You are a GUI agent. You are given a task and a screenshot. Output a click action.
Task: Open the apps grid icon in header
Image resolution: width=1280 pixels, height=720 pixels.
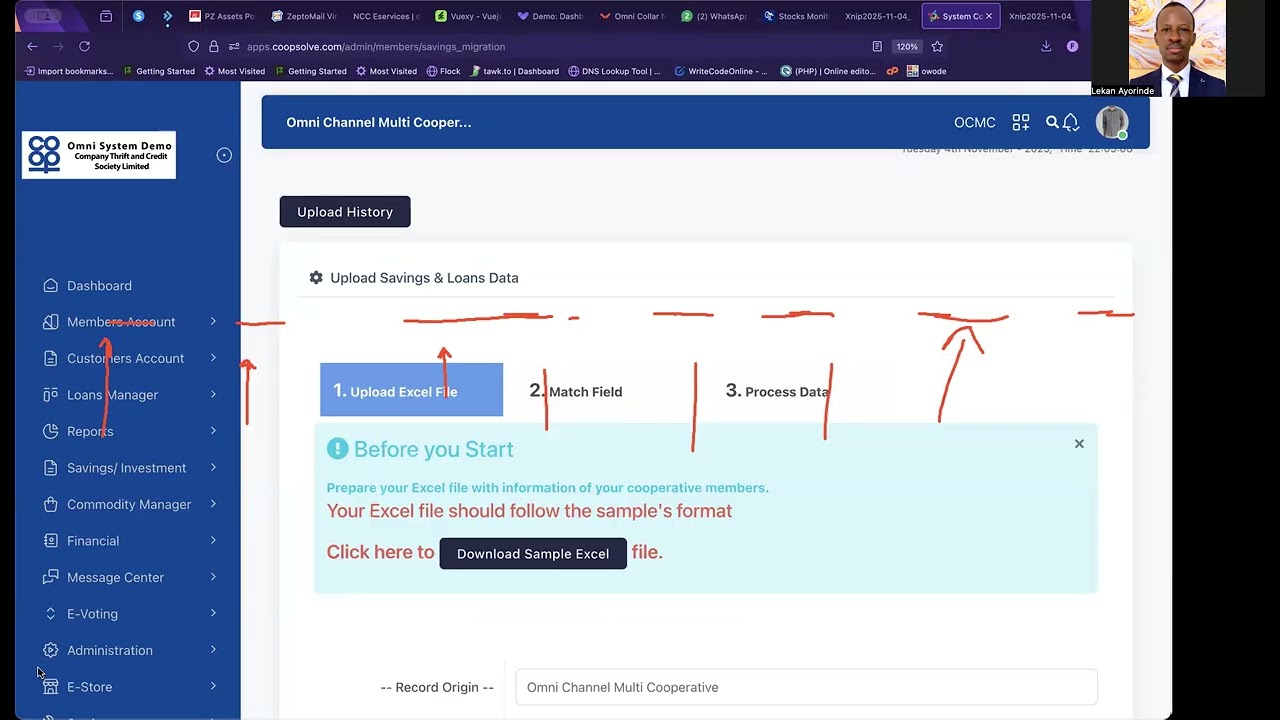[1021, 122]
